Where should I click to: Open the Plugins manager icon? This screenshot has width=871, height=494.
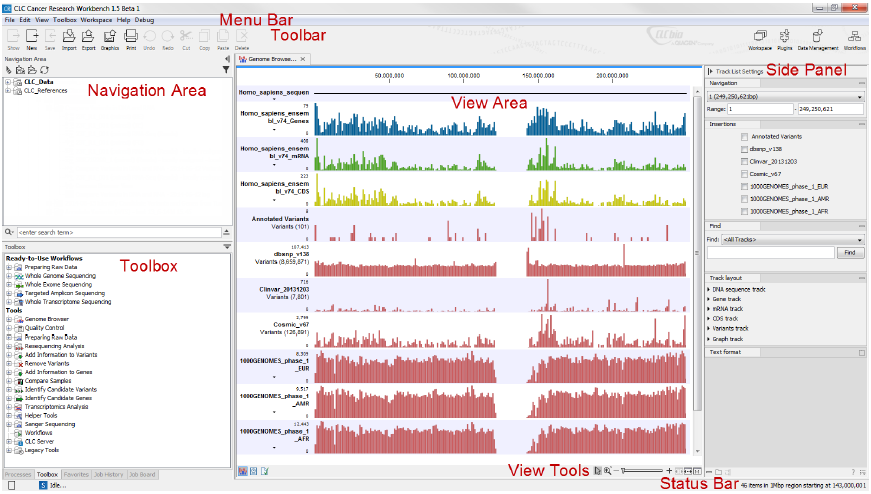784,37
